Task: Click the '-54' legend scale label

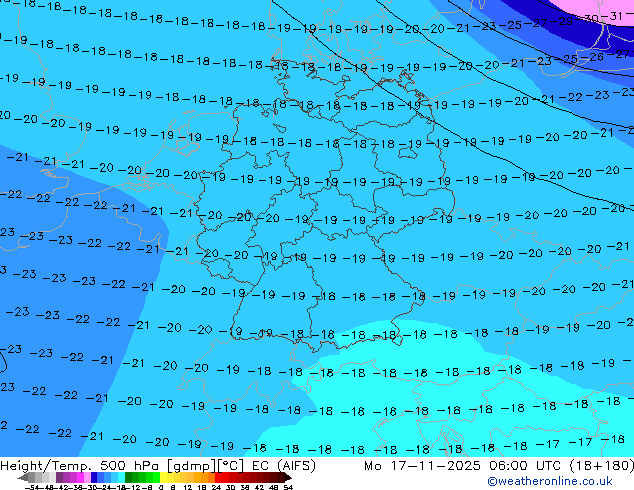Action: coord(32,488)
